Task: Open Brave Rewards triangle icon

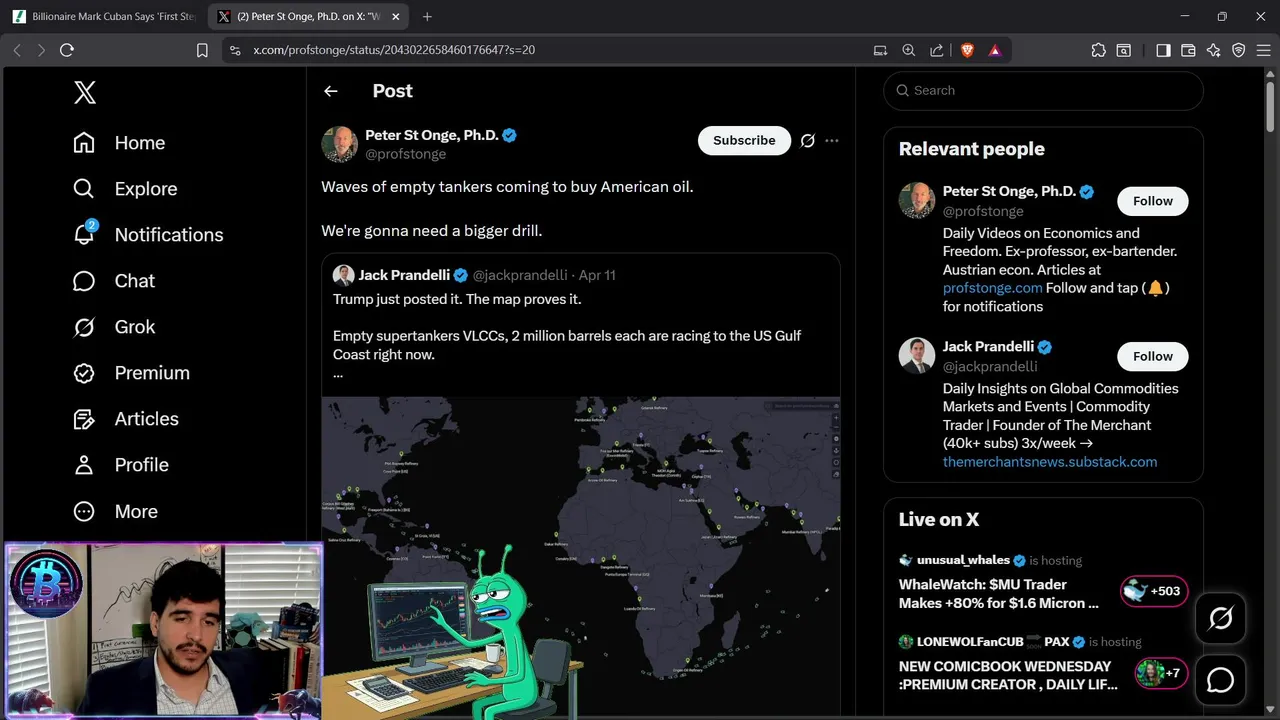Action: pyautogui.click(x=995, y=50)
